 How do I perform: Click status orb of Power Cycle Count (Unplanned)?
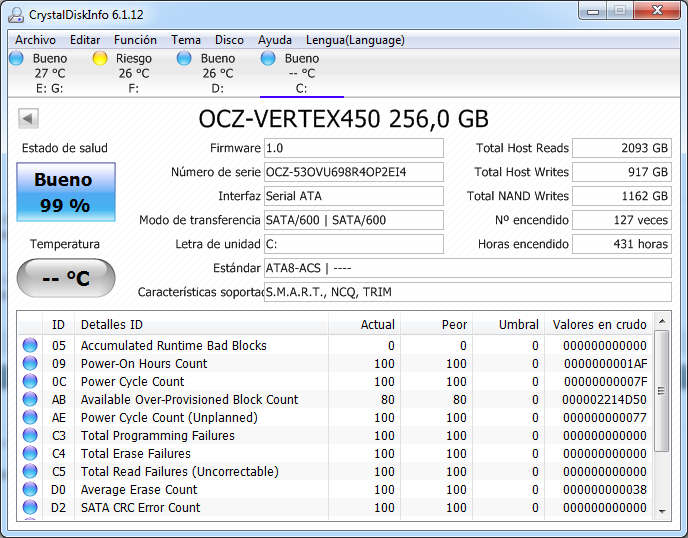coord(30,417)
